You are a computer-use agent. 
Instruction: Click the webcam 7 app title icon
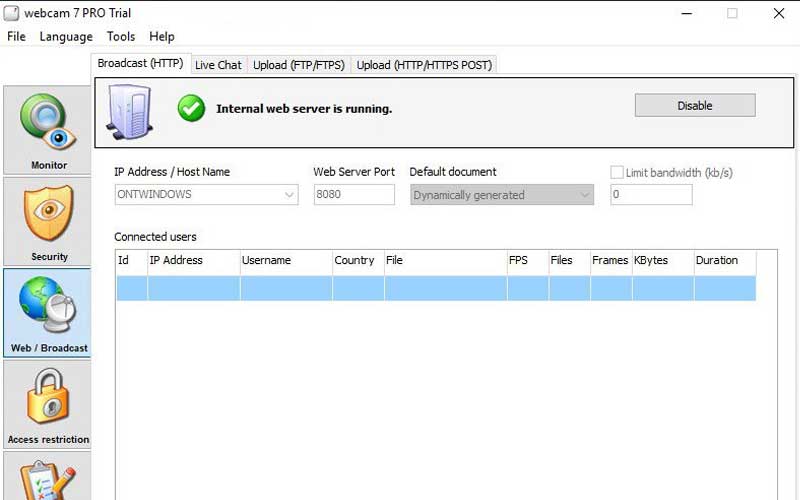(x=11, y=13)
